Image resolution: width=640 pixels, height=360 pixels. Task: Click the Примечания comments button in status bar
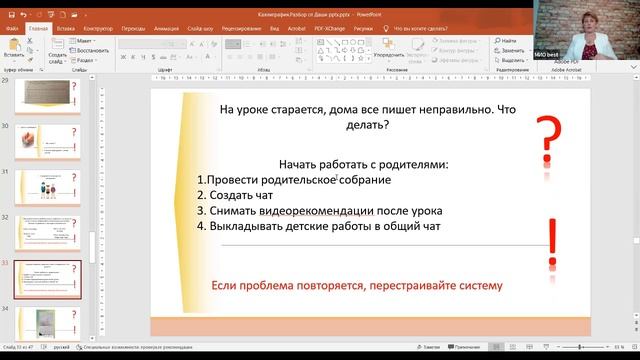(x=463, y=347)
